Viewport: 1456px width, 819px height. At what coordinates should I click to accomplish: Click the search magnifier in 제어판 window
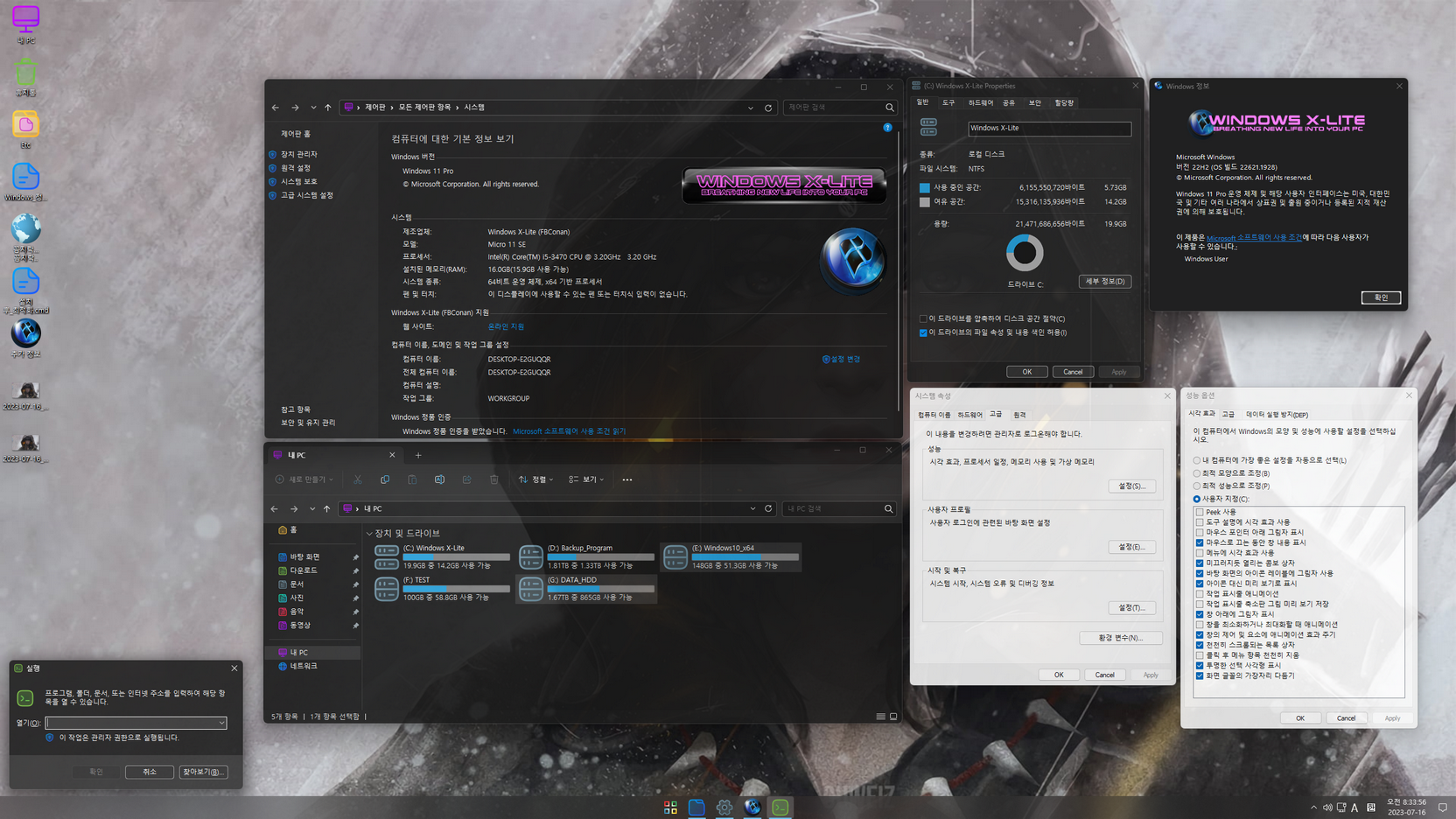click(x=889, y=108)
